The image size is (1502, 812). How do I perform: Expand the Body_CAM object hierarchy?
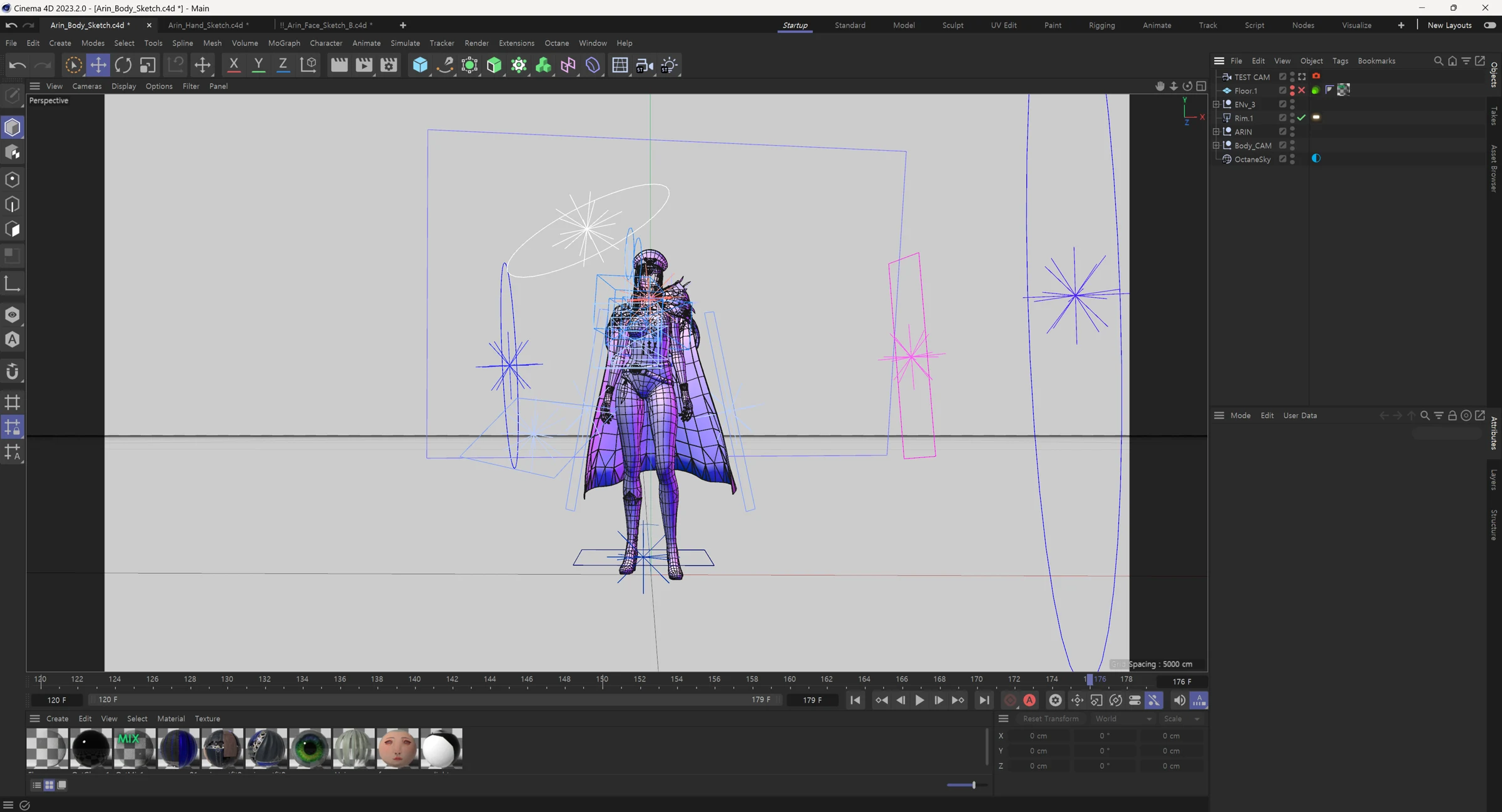[1216, 146]
